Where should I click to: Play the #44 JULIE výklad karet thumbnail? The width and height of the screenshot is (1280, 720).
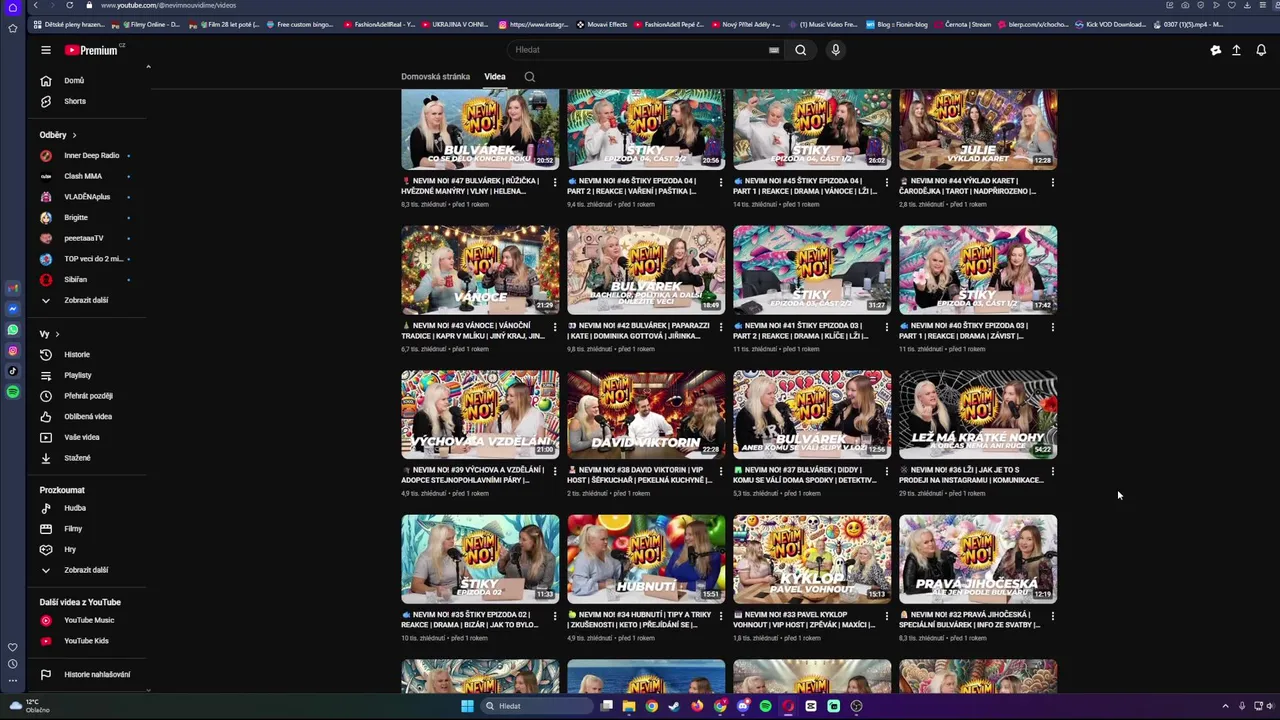pyautogui.click(x=978, y=128)
